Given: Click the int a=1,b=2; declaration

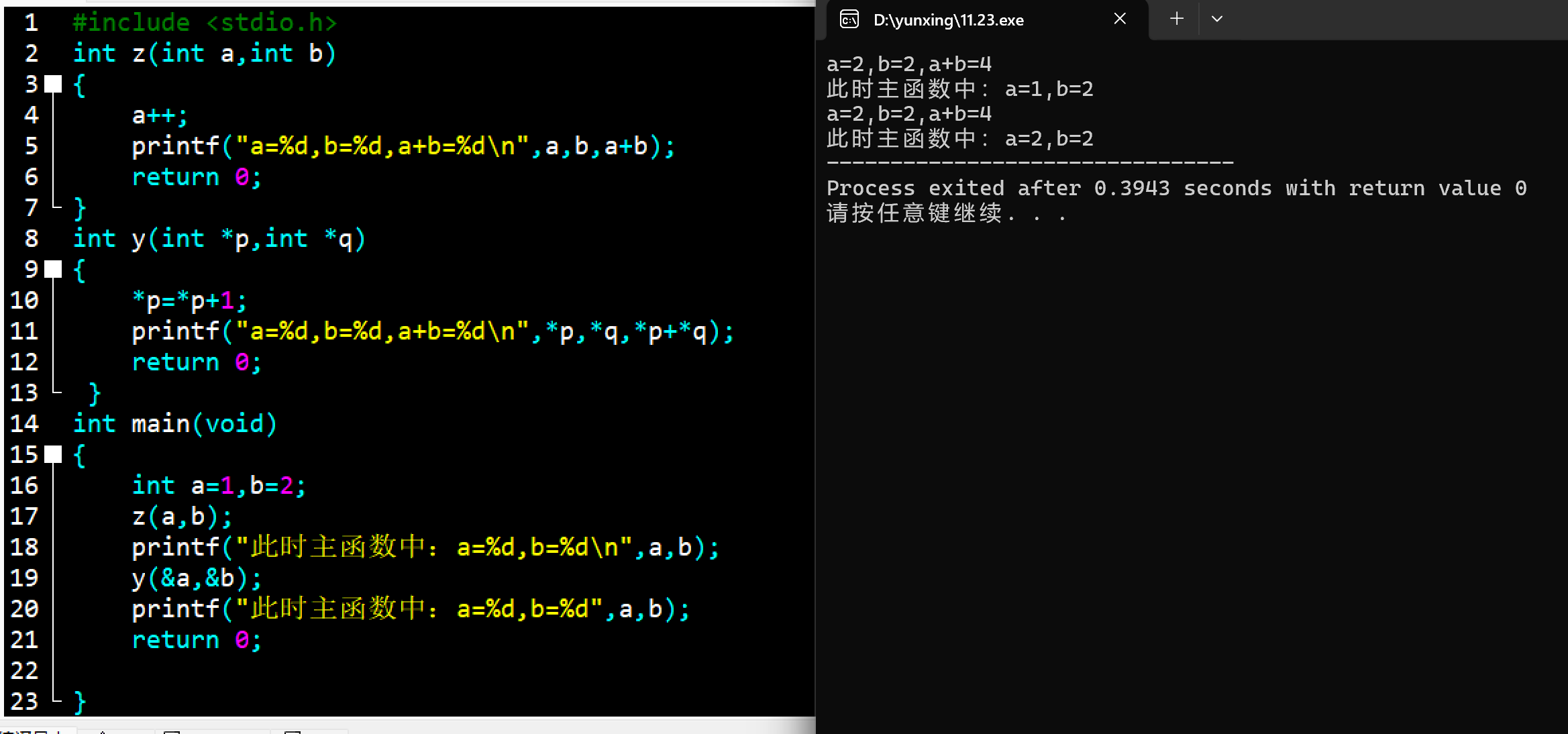Looking at the screenshot, I should point(219,486).
